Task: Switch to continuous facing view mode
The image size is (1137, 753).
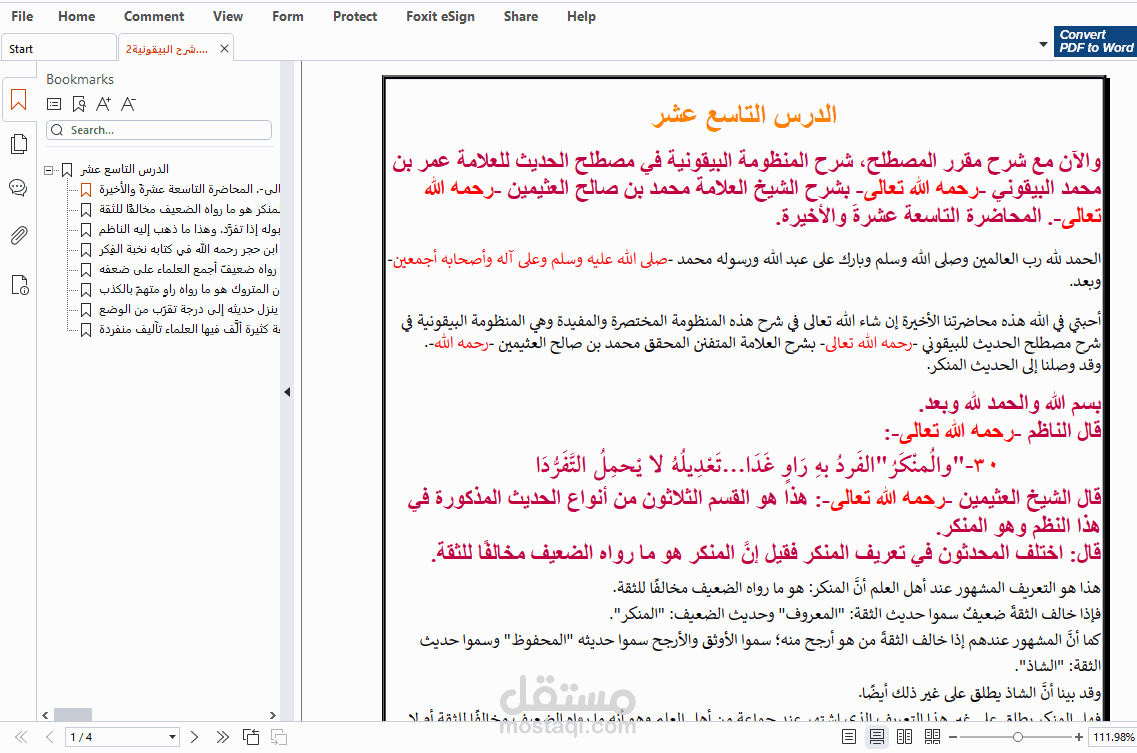Action: pyautogui.click(x=933, y=737)
